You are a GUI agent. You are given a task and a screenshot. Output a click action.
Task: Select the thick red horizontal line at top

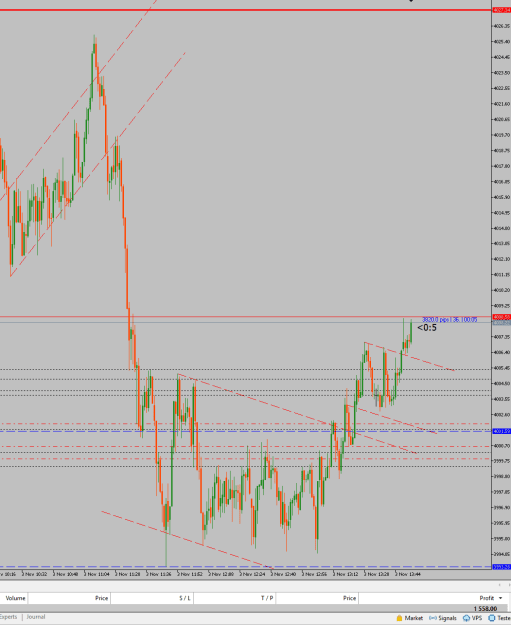coord(245,10)
